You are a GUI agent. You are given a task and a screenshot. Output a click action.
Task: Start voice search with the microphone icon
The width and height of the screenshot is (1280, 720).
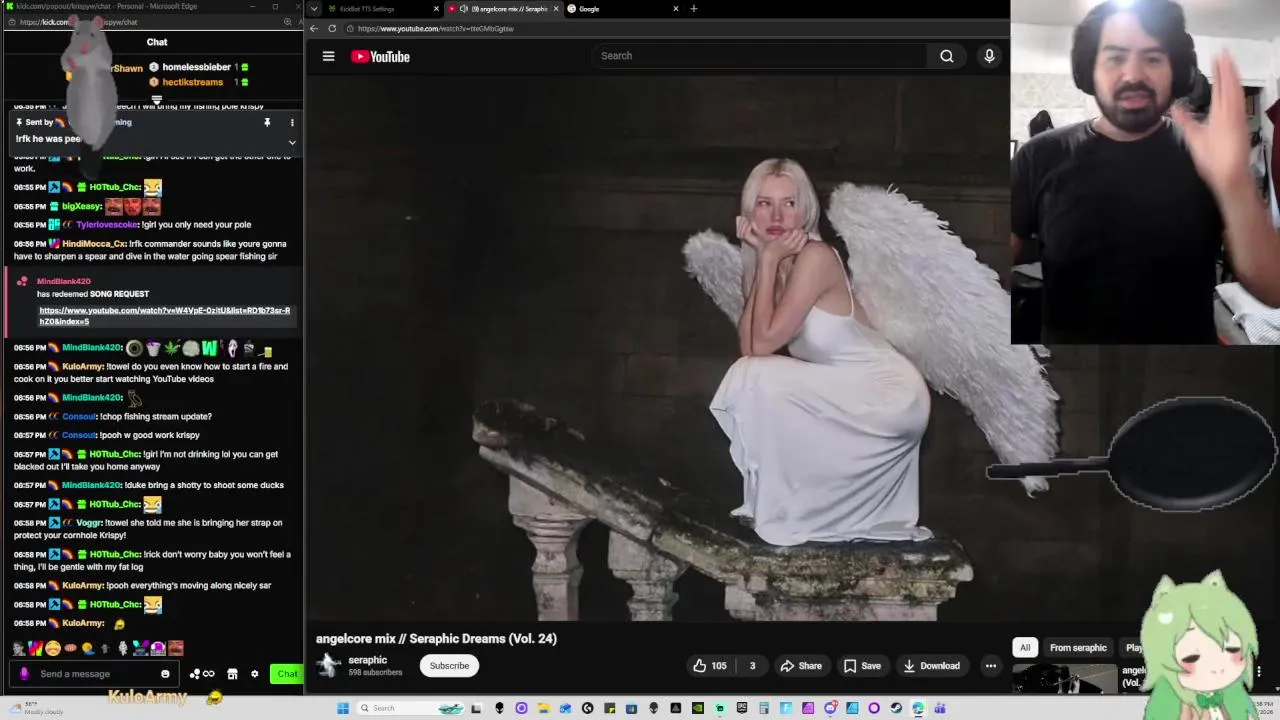pos(989,56)
